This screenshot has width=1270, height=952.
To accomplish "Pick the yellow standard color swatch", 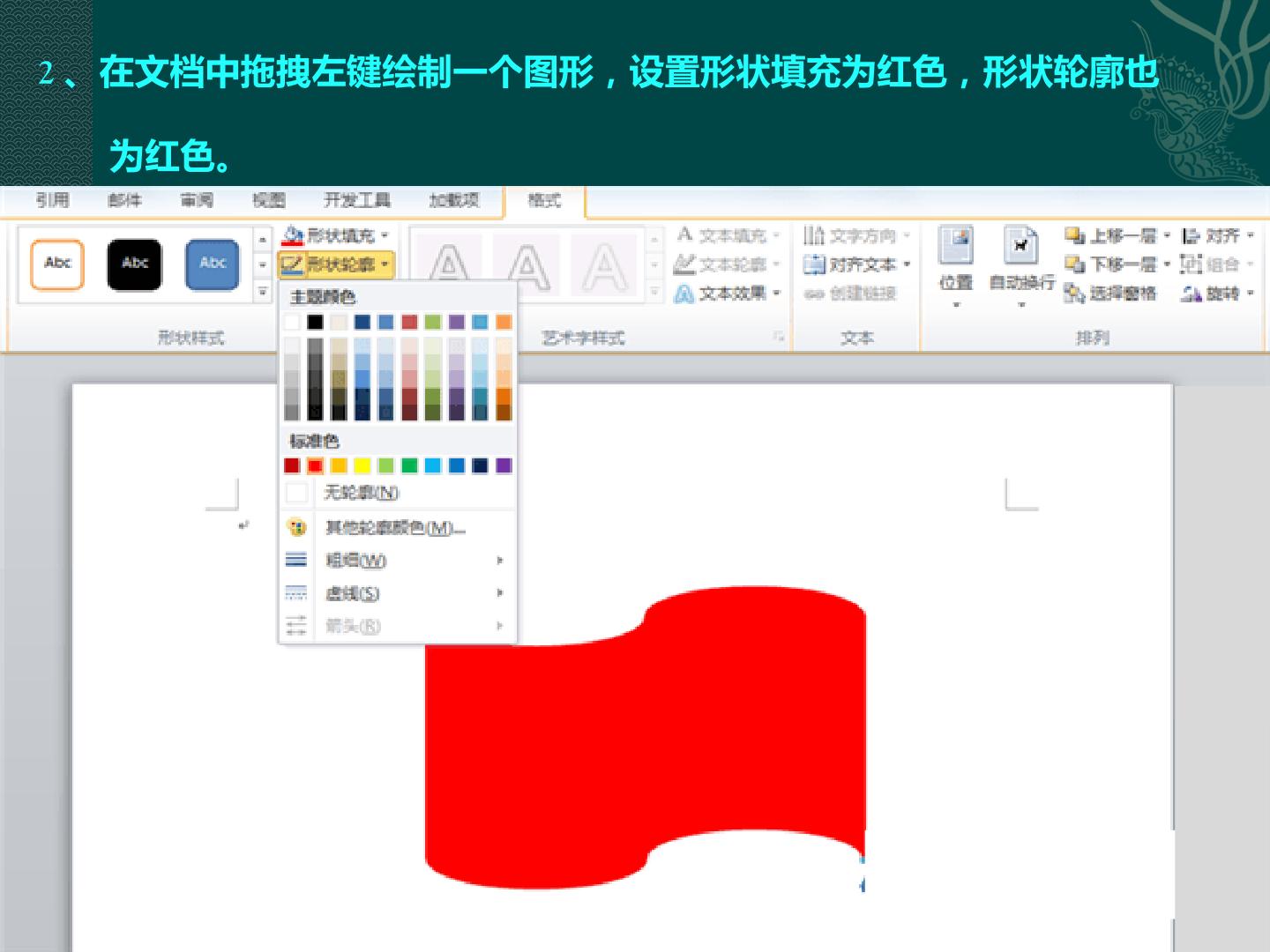I will [x=362, y=465].
